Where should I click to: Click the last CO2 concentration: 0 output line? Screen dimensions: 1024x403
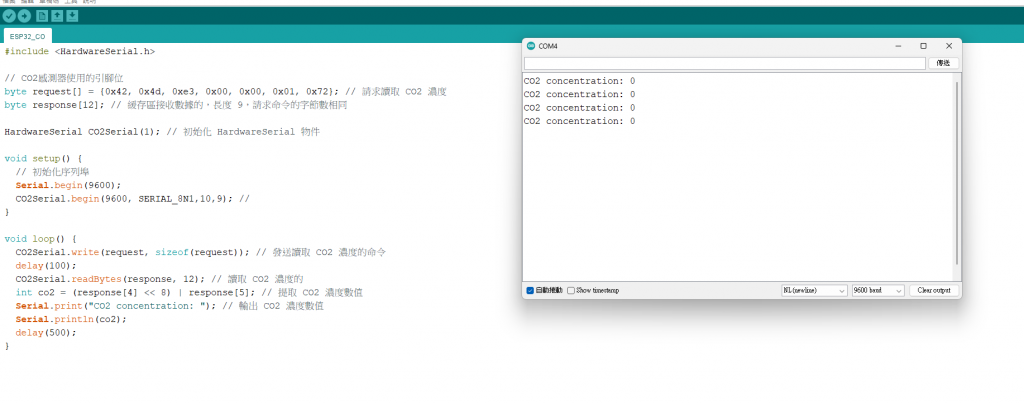click(x=579, y=121)
